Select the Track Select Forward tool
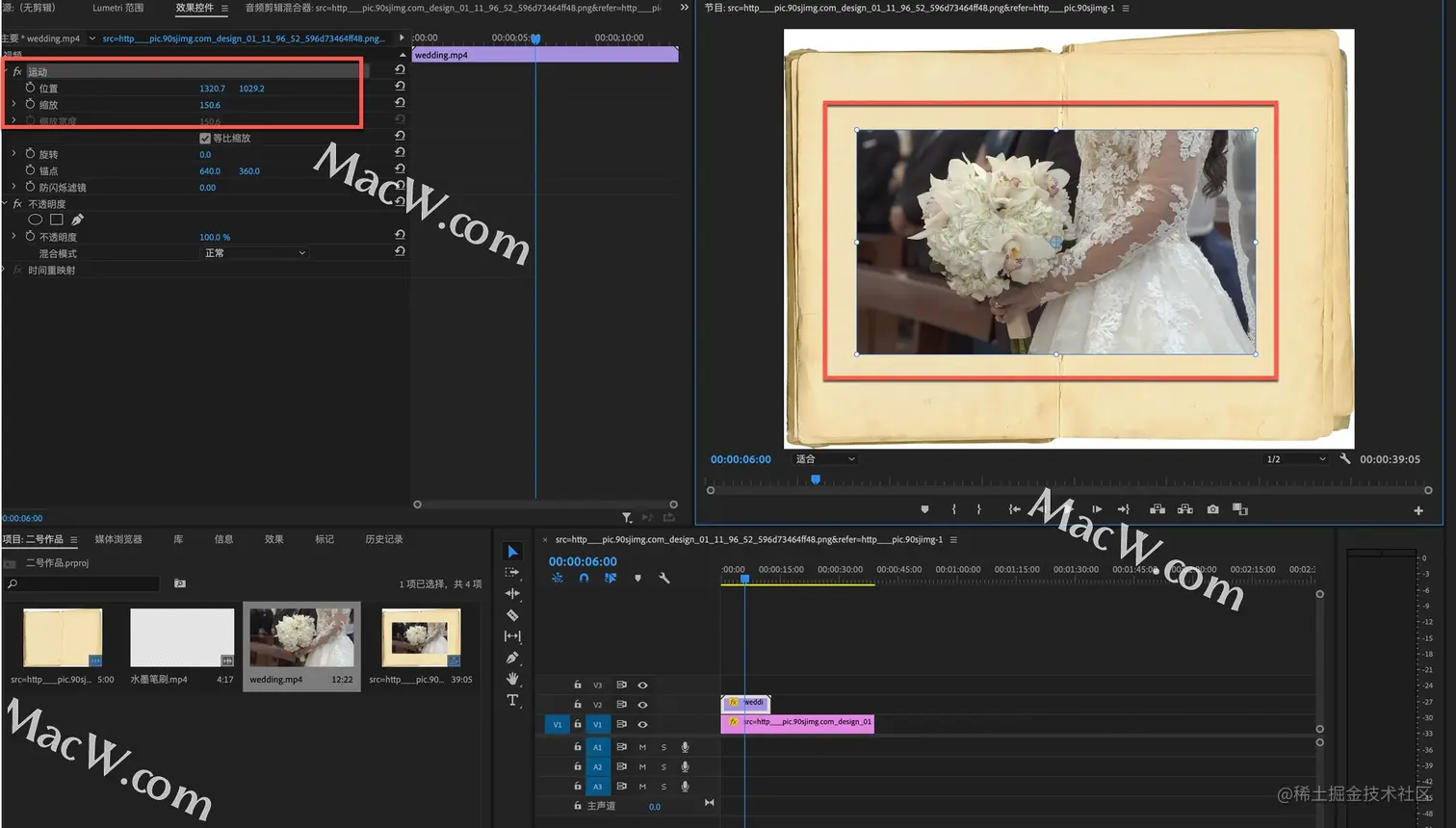 point(512,572)
